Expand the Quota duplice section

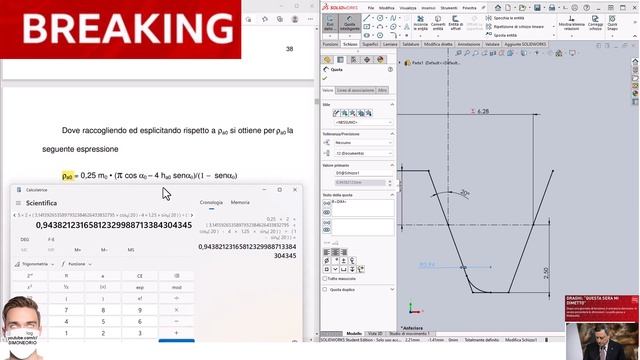(x=392, y=289)
